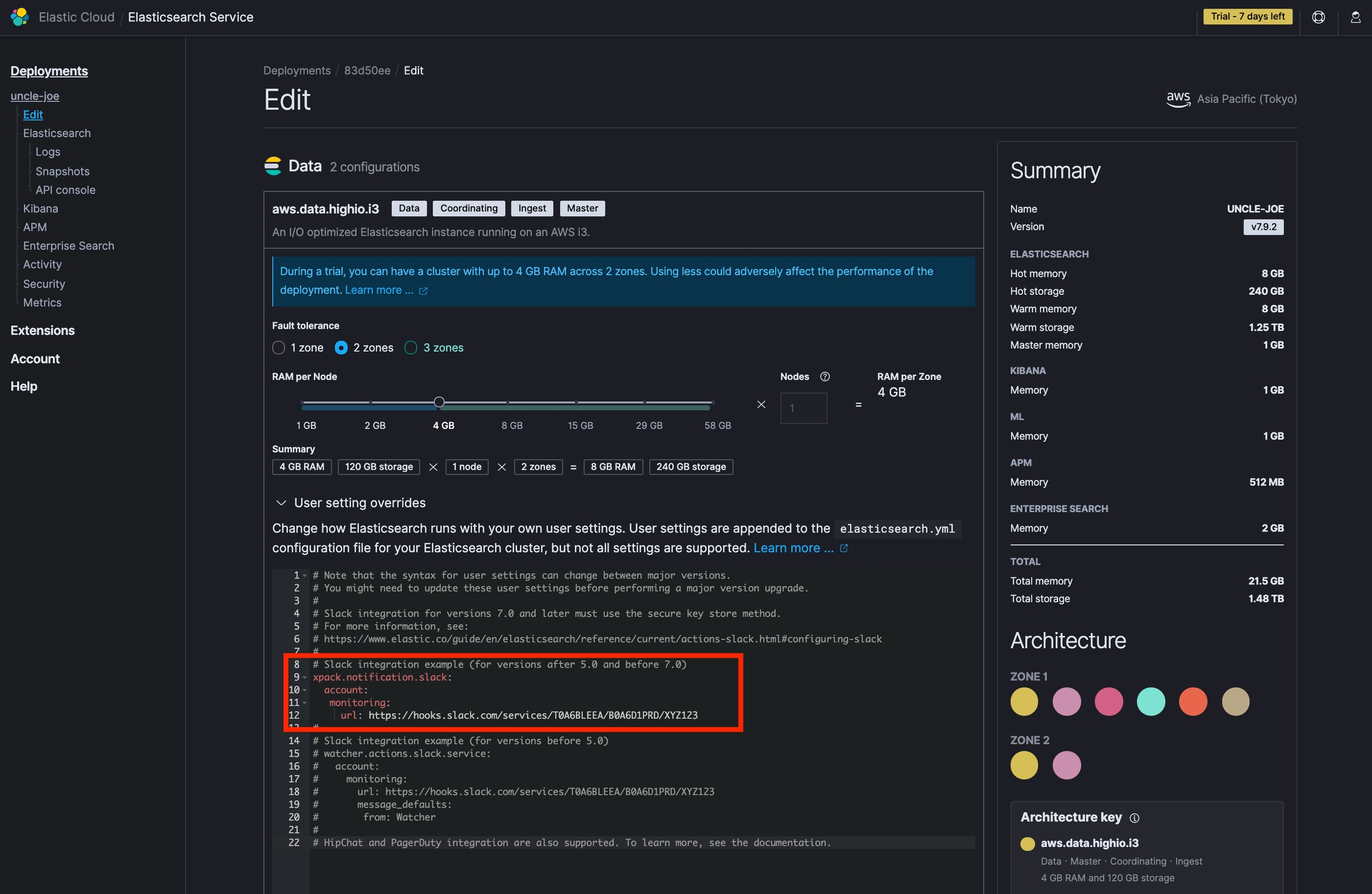The height and width of the screenshot is (894, 1372).
Task: Click the v7.9.2 version badge
Action: pos(1264,227)
